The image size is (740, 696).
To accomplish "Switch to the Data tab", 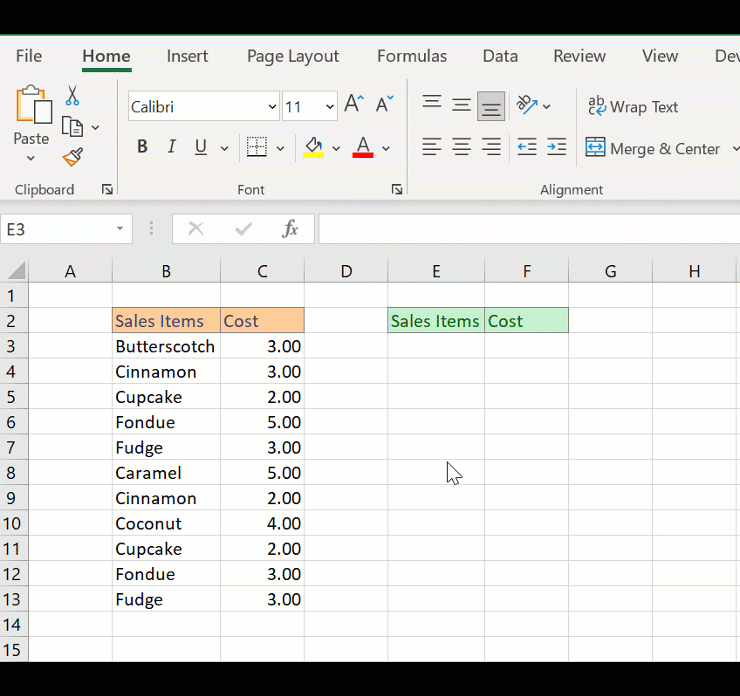I will tap(500, 56).
